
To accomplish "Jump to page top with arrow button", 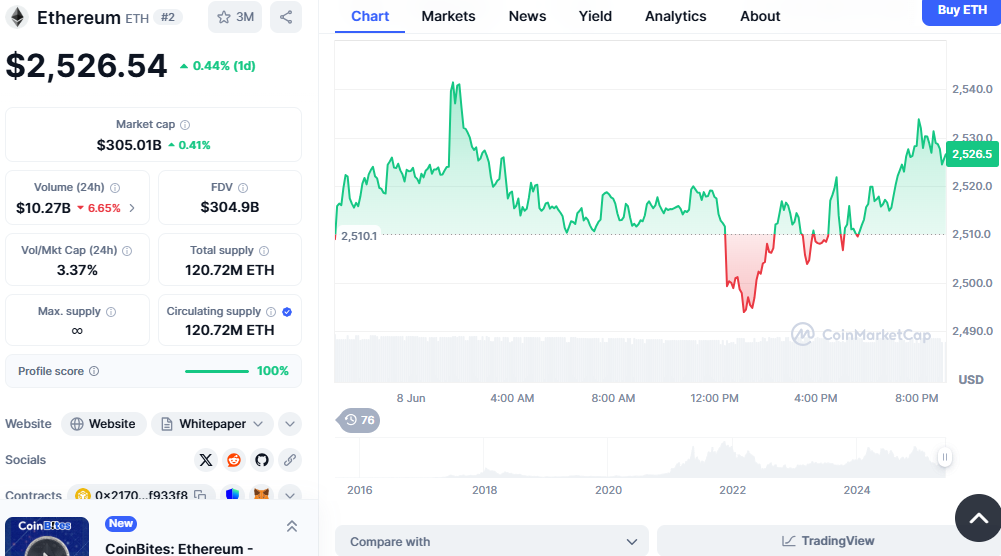I will pyautogui.click(x=978, y=518).
